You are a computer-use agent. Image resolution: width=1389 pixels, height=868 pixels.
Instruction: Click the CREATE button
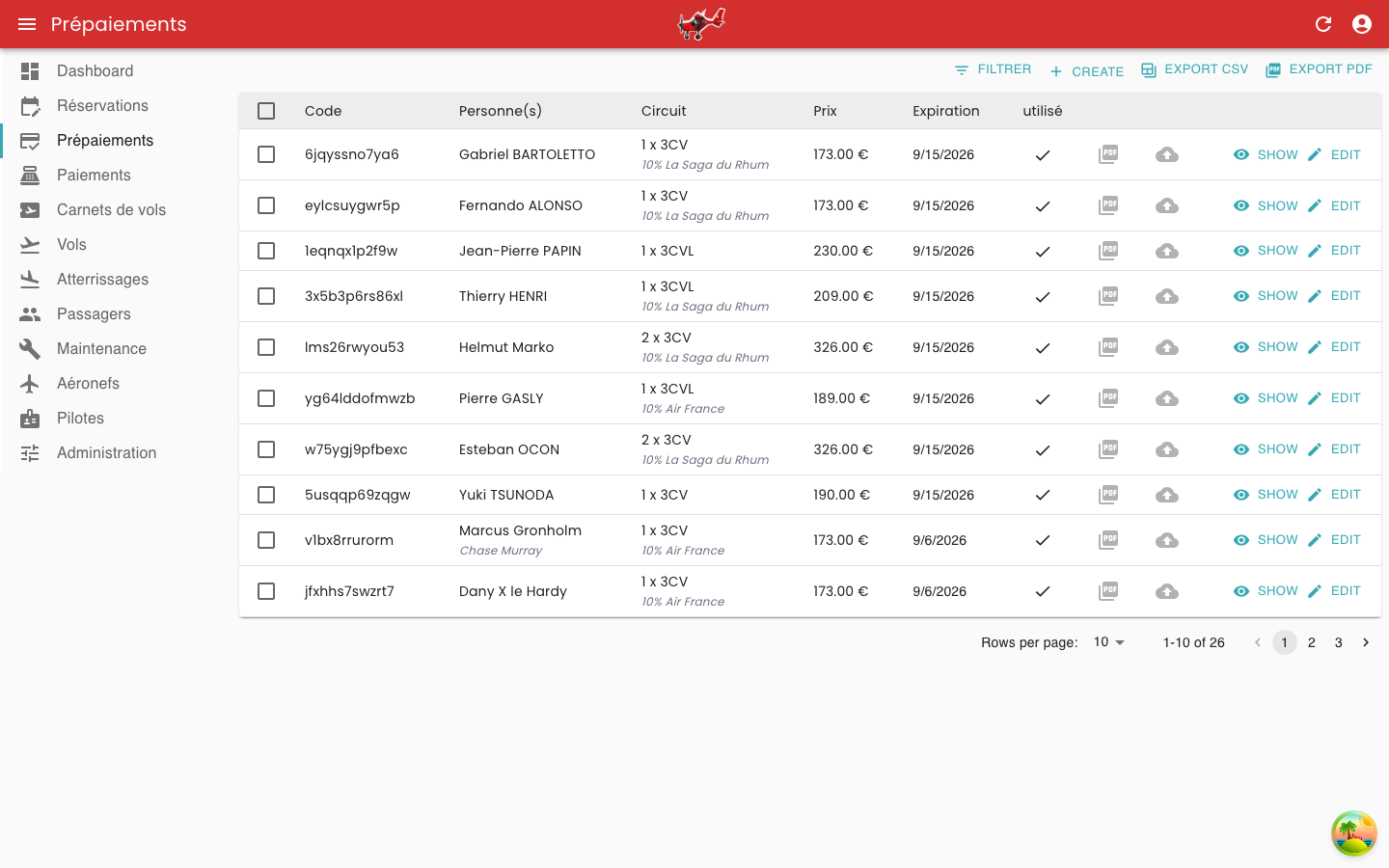coord(1086,71)
